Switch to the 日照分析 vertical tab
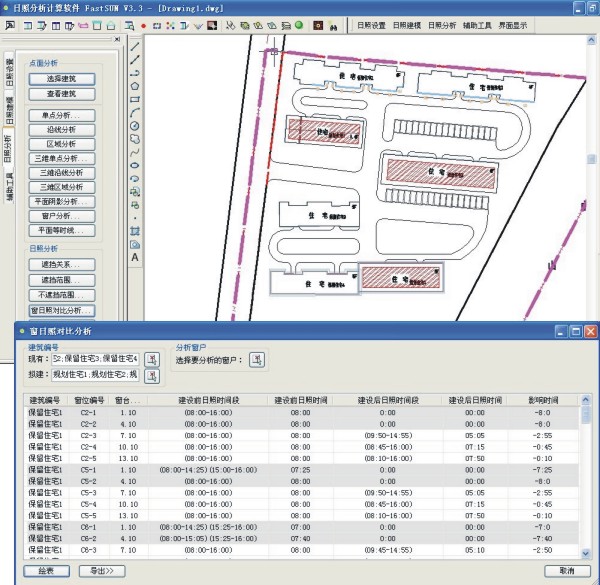This screenshot has width=600, height=585. pyautogui.click(x=7, y=148)
